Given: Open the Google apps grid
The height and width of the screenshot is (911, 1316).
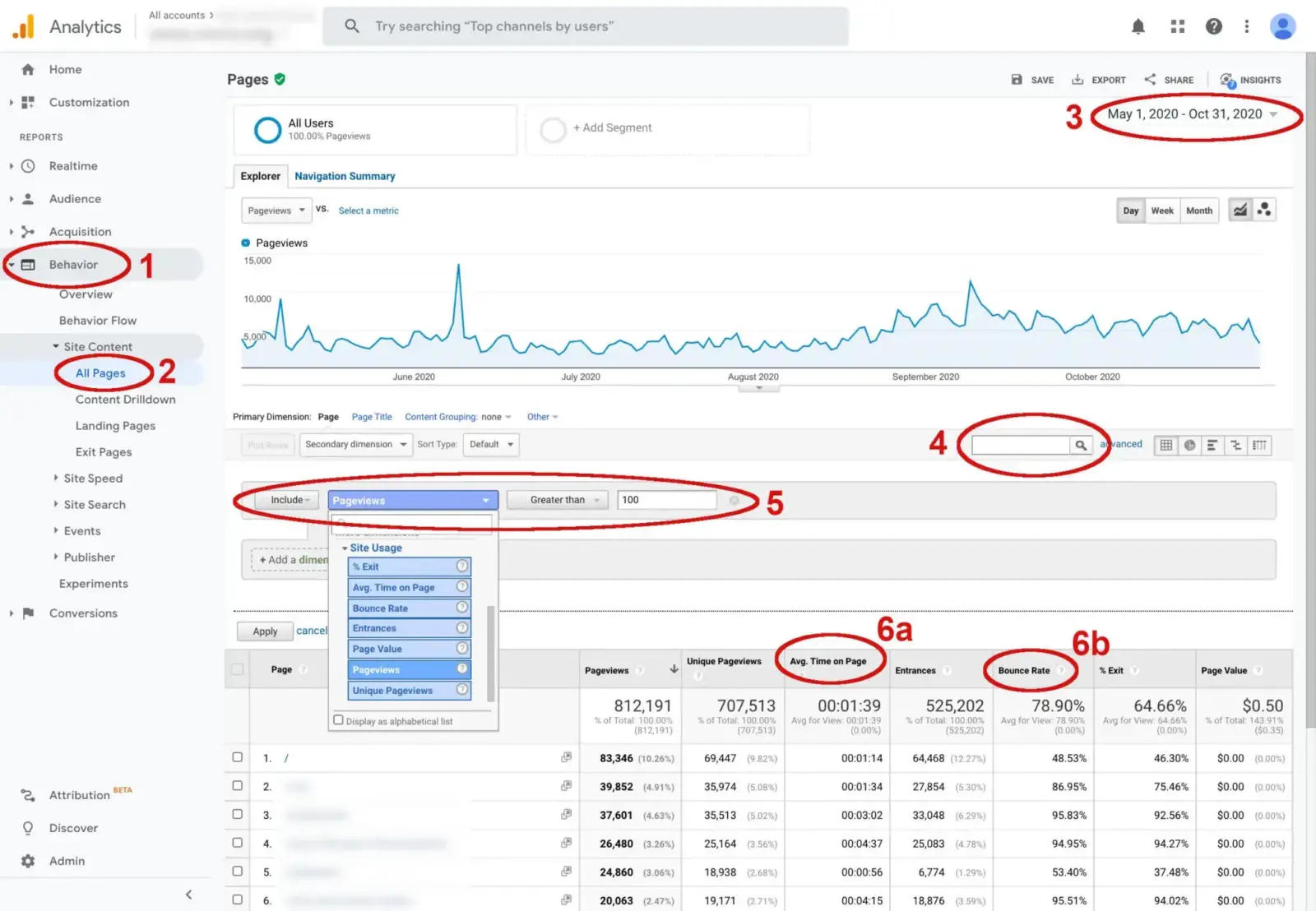Looking at the screenshot, I should pyautogui.click(x=1177, y=27).
